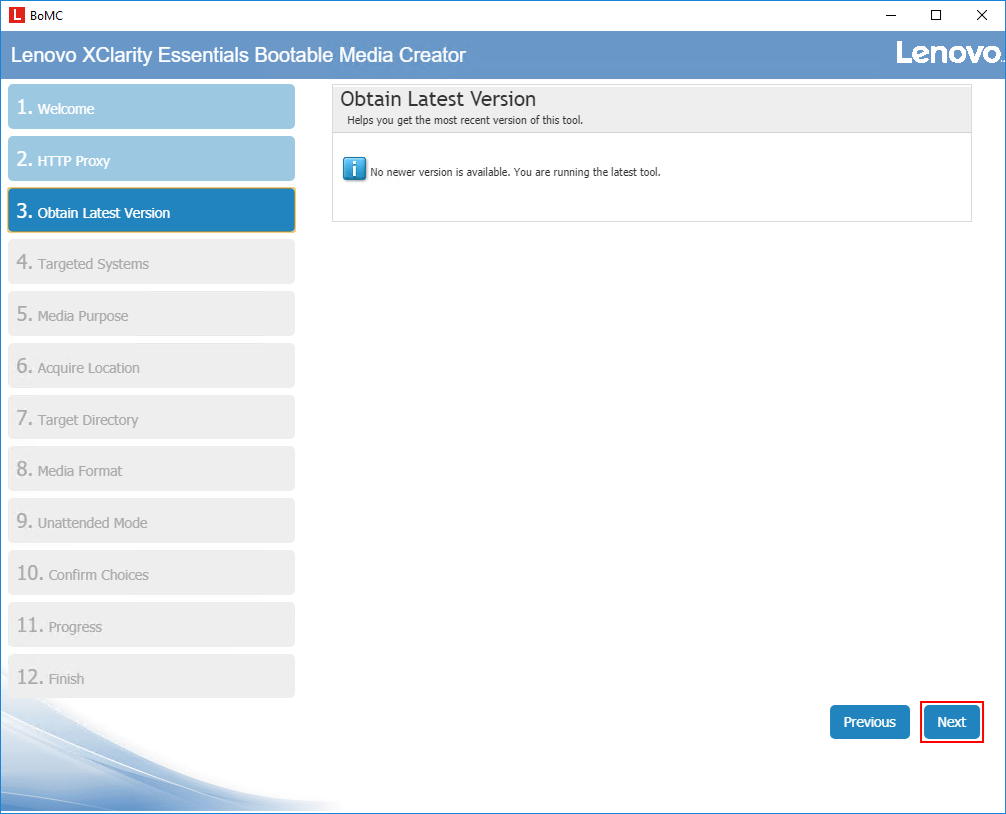Select step 5 Media Purpose

(151, 314)
